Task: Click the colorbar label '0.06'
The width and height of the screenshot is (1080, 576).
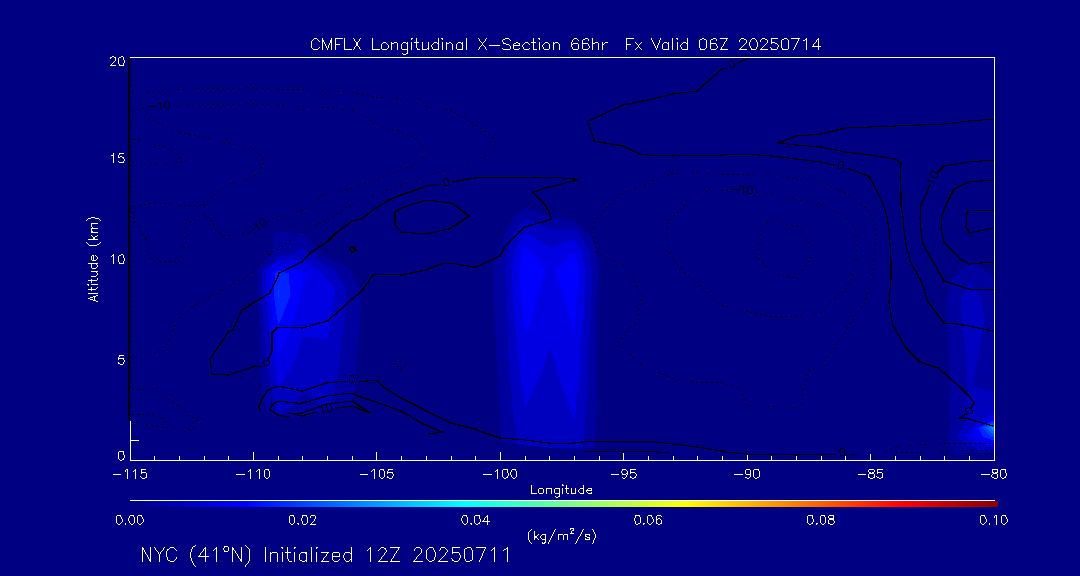Action: click(649, 520)
